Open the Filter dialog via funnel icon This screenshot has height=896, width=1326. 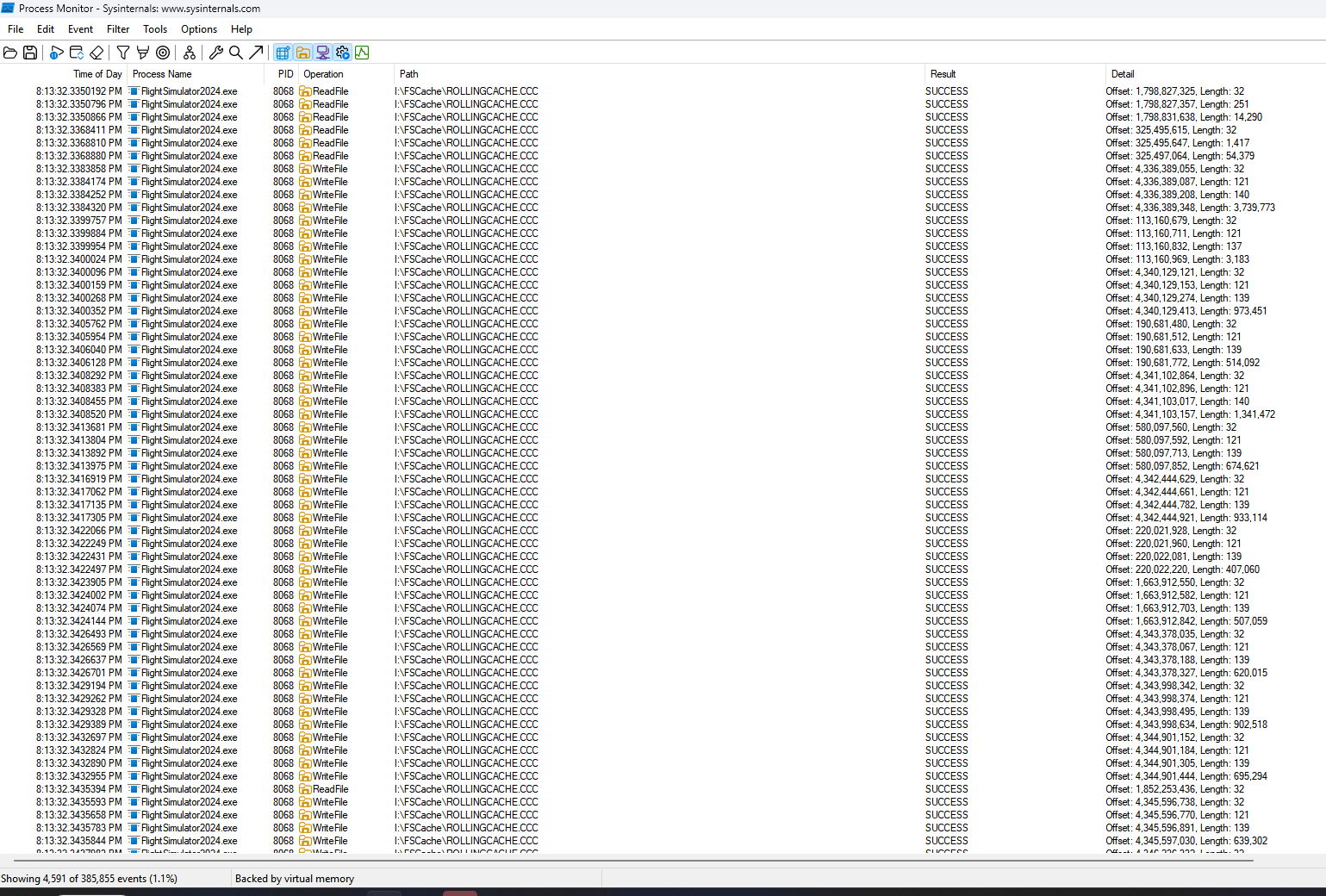123,53
